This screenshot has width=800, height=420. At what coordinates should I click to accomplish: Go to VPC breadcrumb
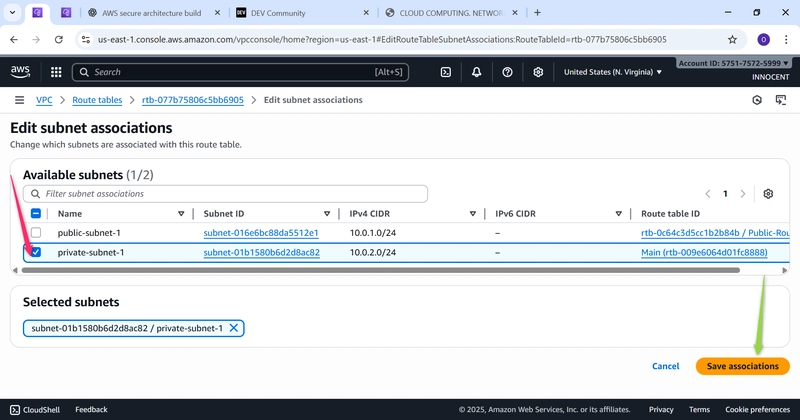coord(44,100)
